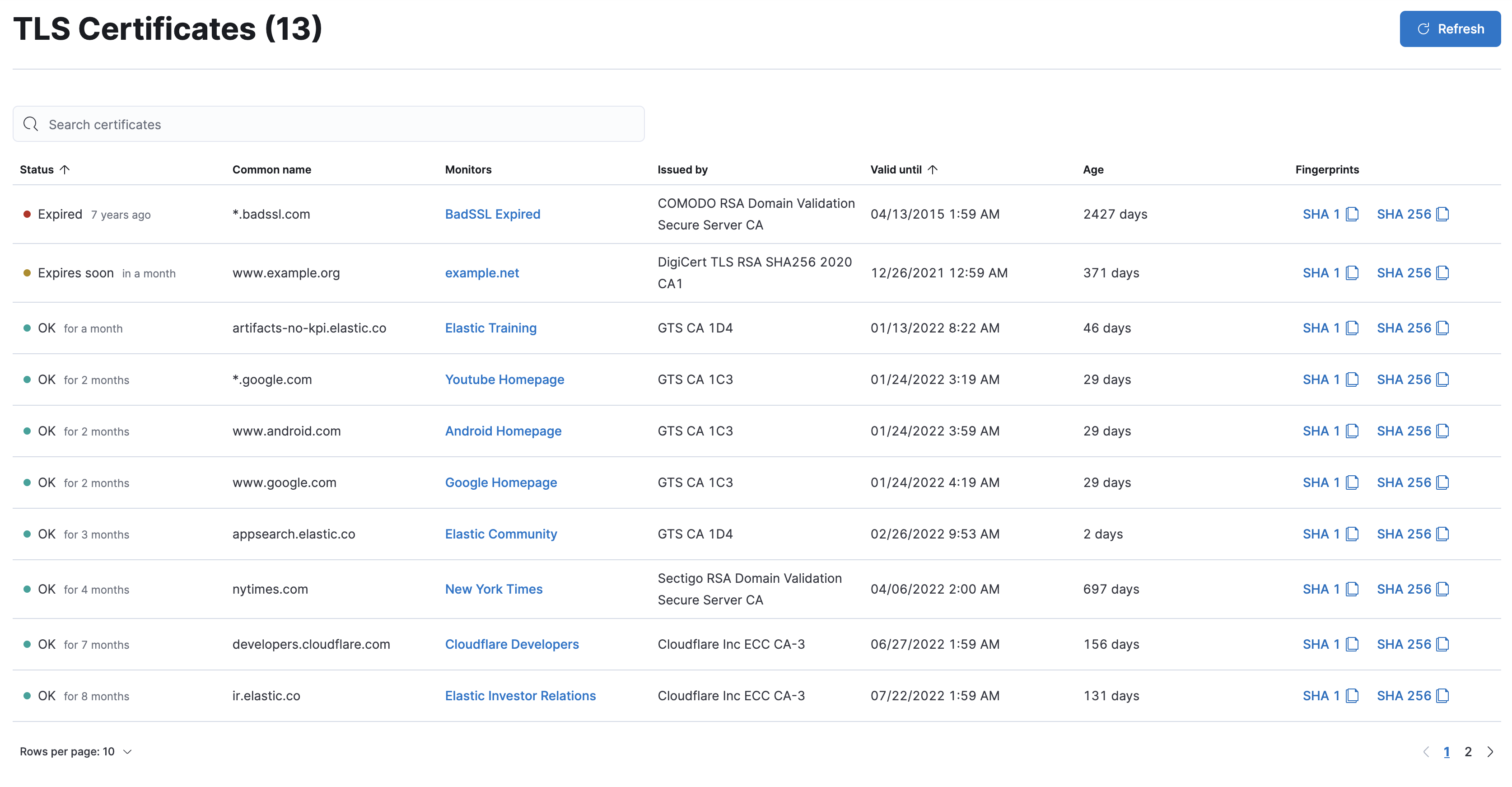The height and width of the screenshot is (787, 1512).
Task: Open the New York Times monitor
Action: point(494,589)
